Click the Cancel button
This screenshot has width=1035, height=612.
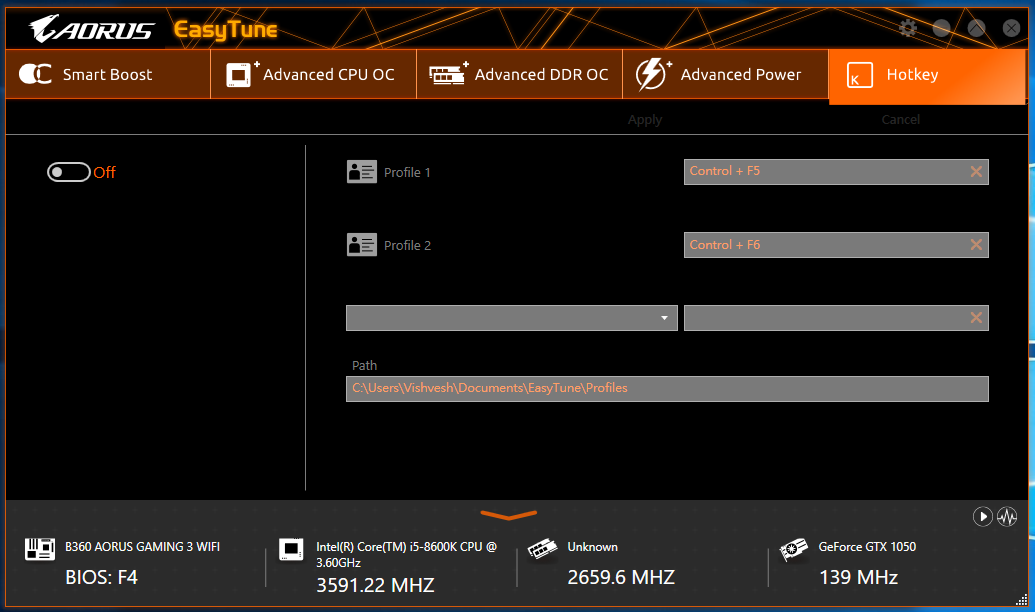click(x=900, y=119)
